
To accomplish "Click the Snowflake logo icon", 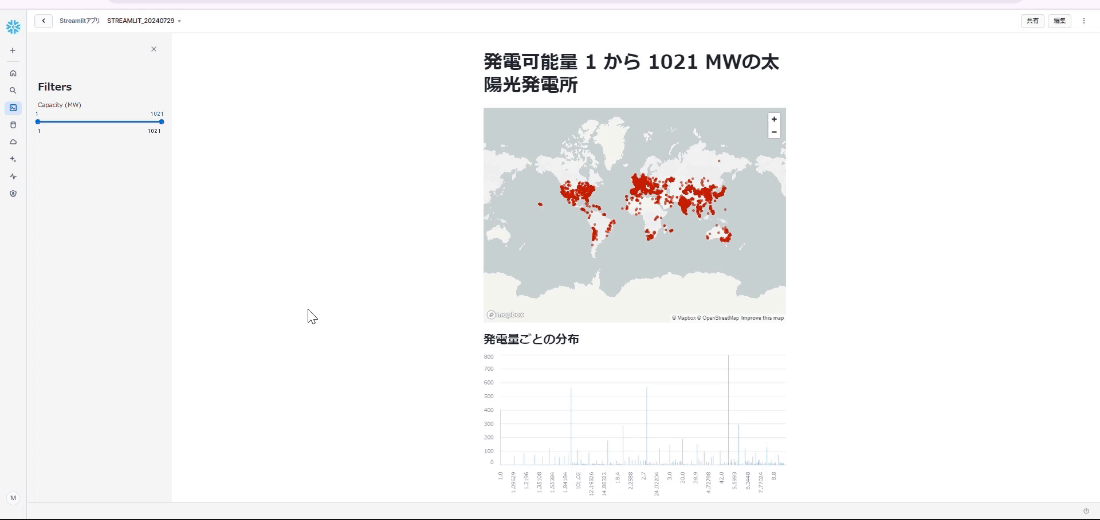I will pyautogui.click(x=13, y=27).
